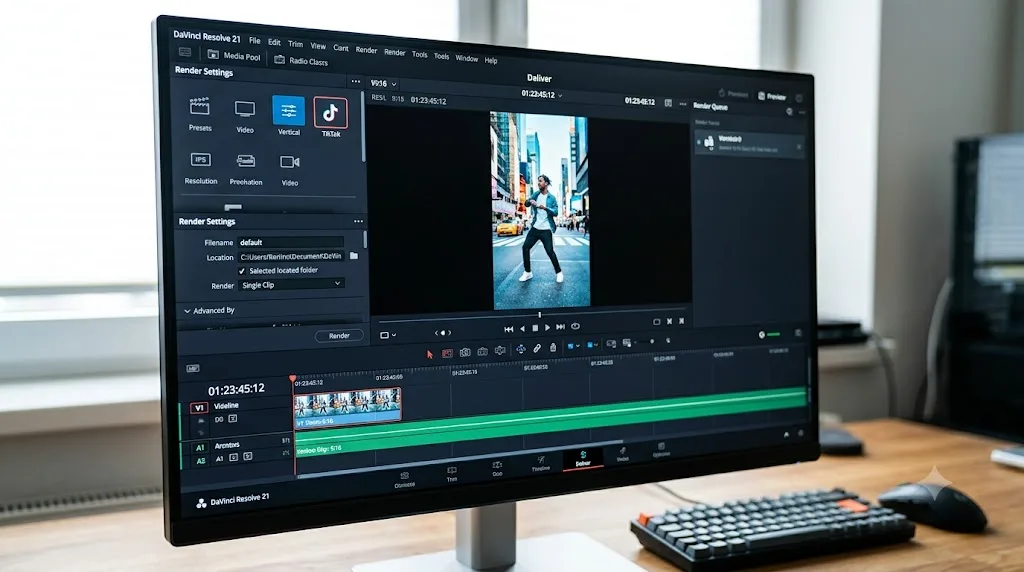Jump to first frame in viewer
Screen dimensions: 1024x572
tap(509, 329)
